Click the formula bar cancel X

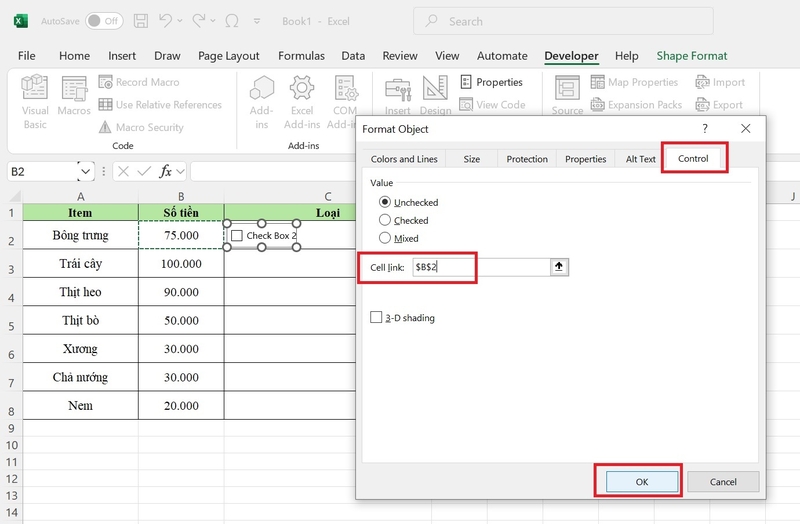123,171
